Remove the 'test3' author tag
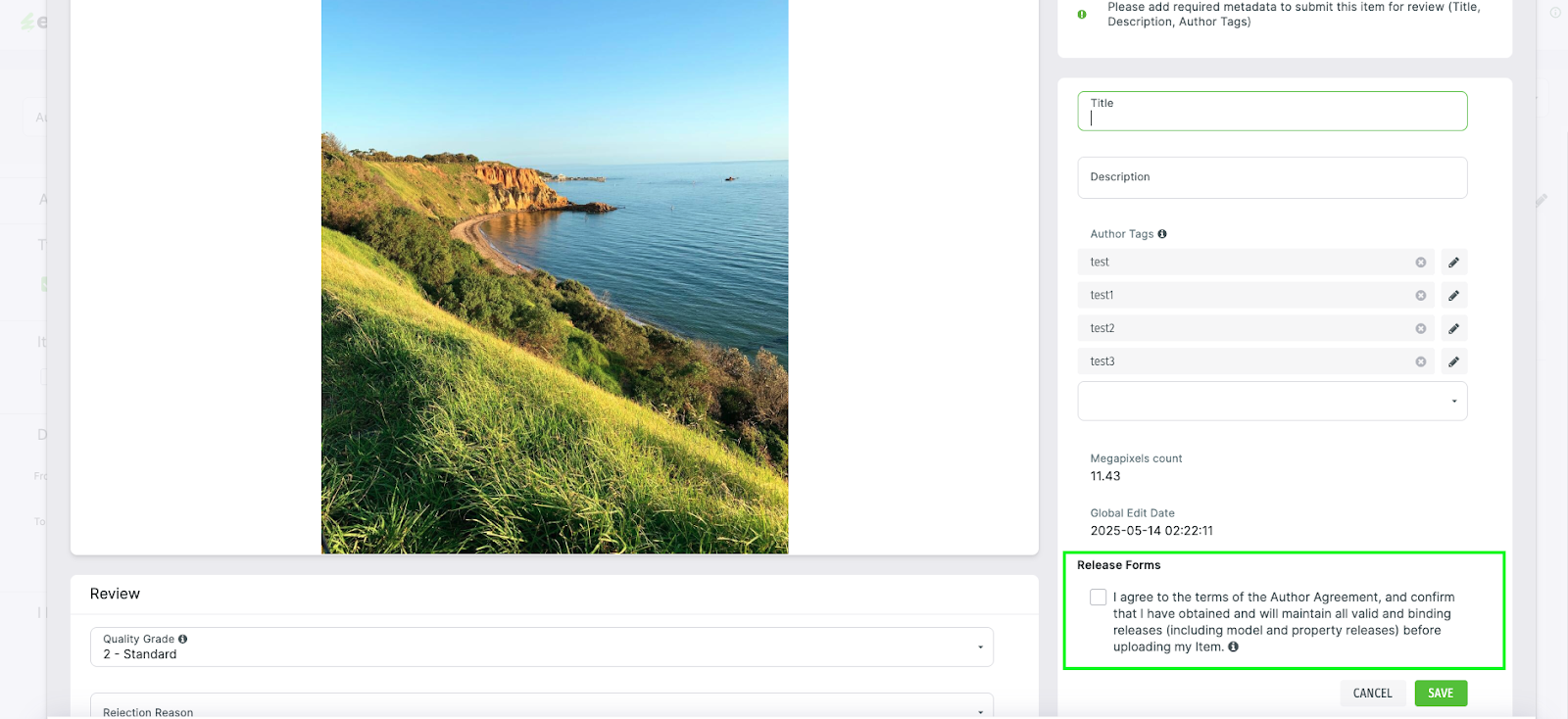The image size is (1568, 719). coord(1420,362)
